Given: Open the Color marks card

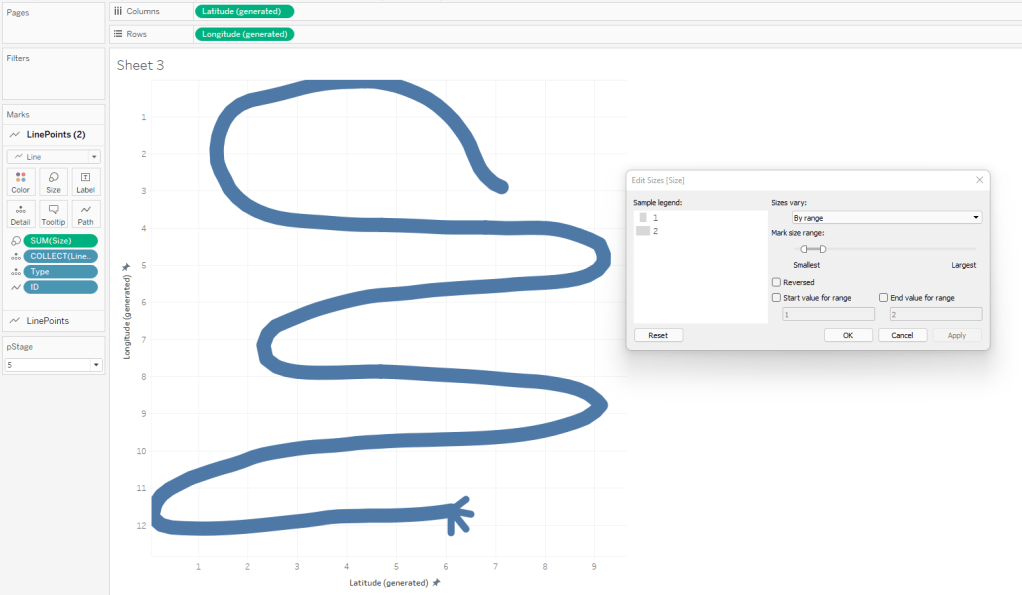Looking at the screenshot, I should click(x=20, y=182).
